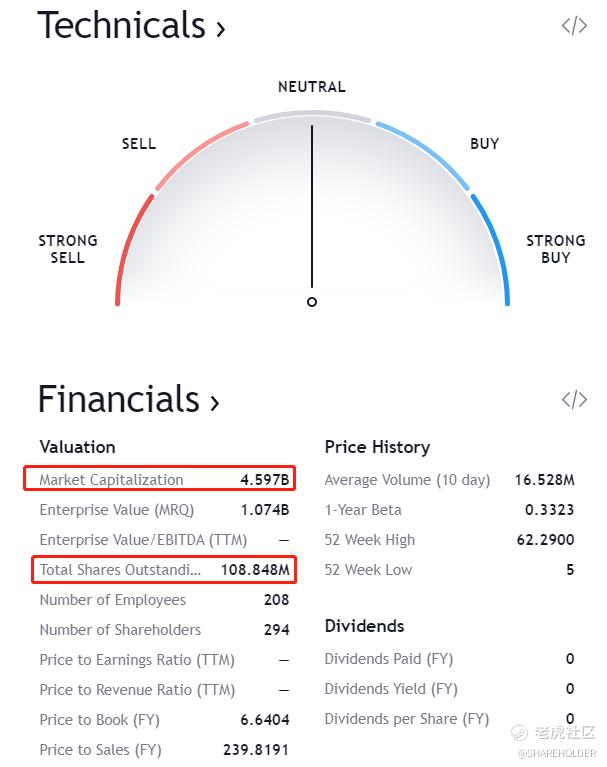607x767 pixels.
Task: Expand the Technicals heading chevron
Action: point(221,28)
